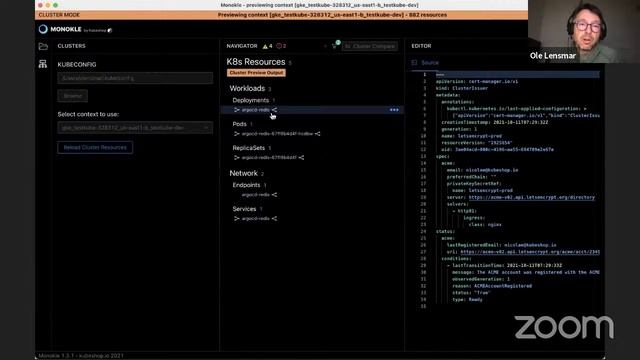Click the Cluster Preview Output tag
The height and width of the screenshot is (360, 640).
click(x=256, y=73)
